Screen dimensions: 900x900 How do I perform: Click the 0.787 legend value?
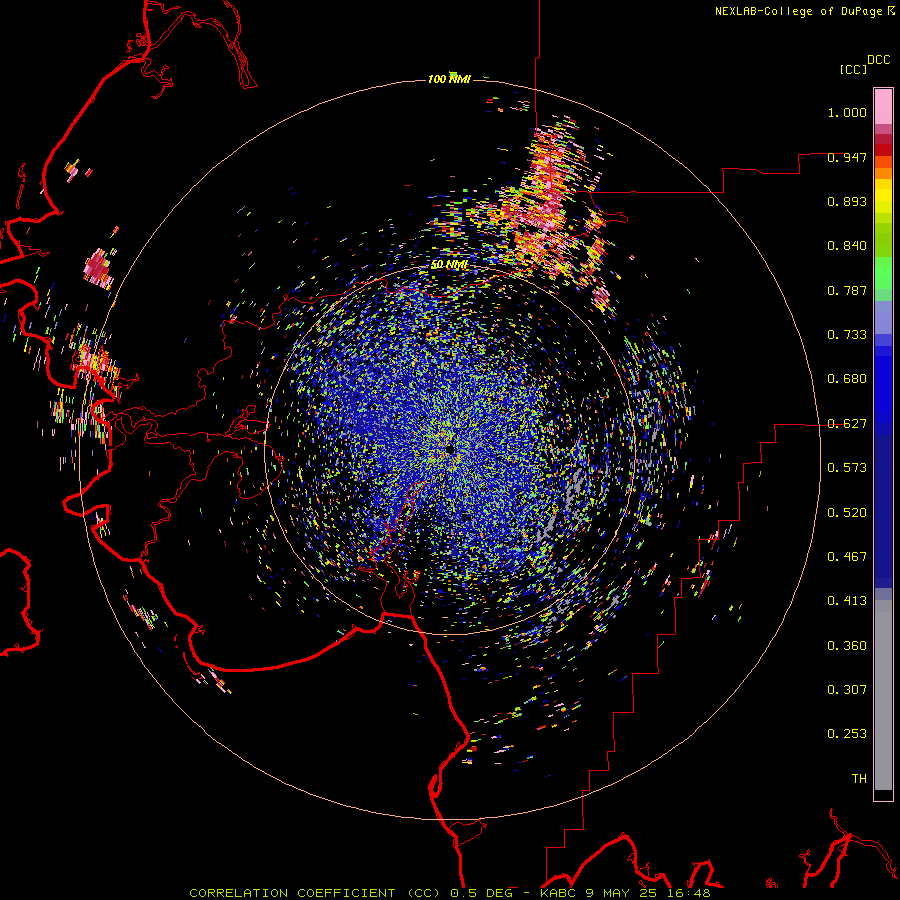pyautogui.click(x=847, y=290)
